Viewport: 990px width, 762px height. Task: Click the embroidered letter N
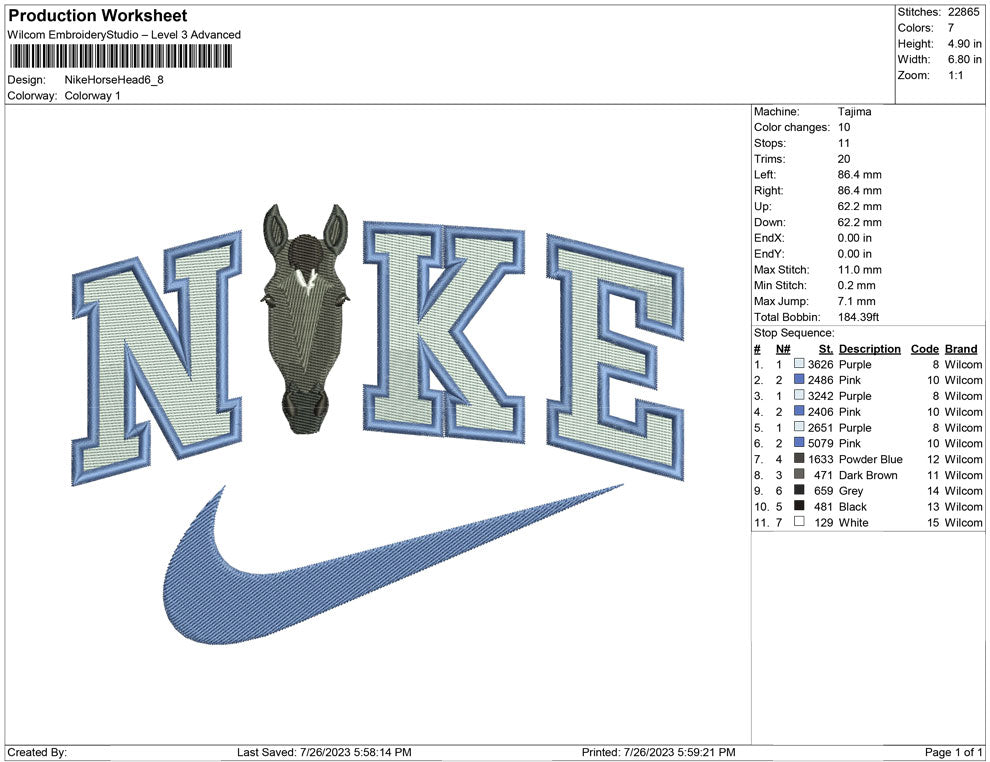tap(157, 359)
